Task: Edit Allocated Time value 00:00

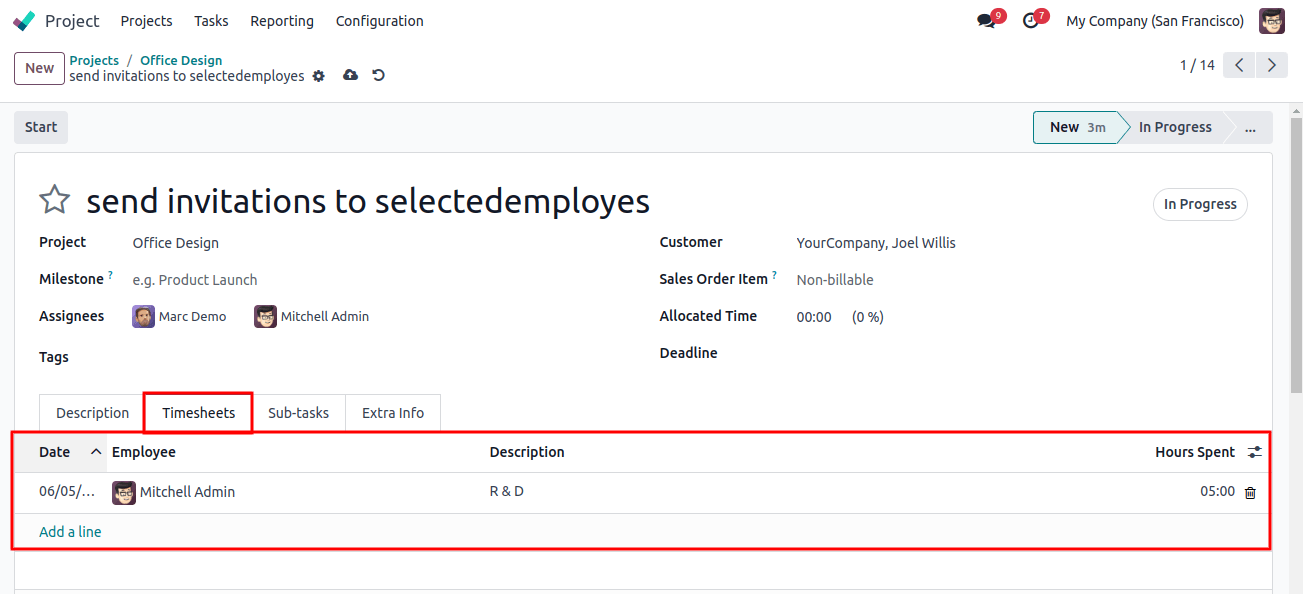Action: (x=814, y=317)
